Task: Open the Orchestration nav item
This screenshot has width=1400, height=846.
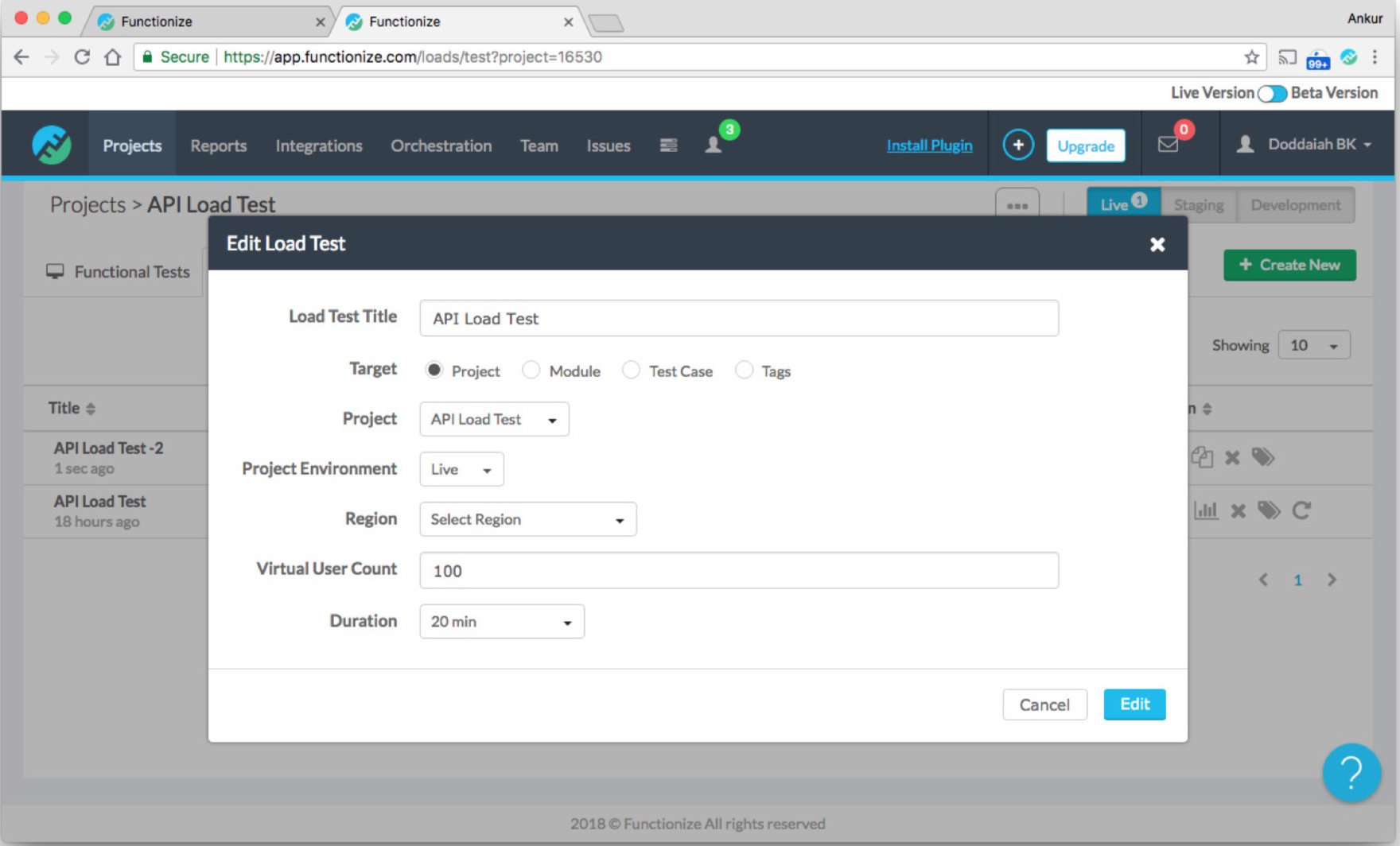Action: (441, 146)
